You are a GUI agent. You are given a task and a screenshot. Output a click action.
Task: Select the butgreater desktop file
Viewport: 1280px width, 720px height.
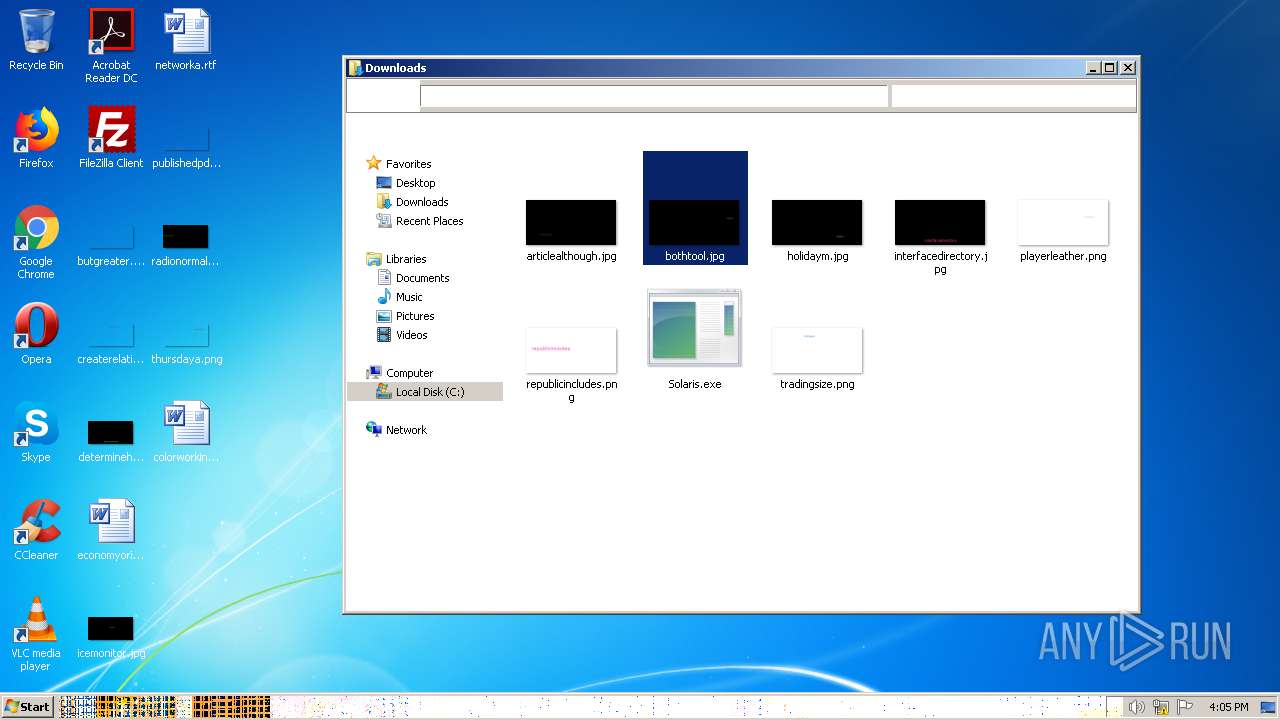coord(111,244)
